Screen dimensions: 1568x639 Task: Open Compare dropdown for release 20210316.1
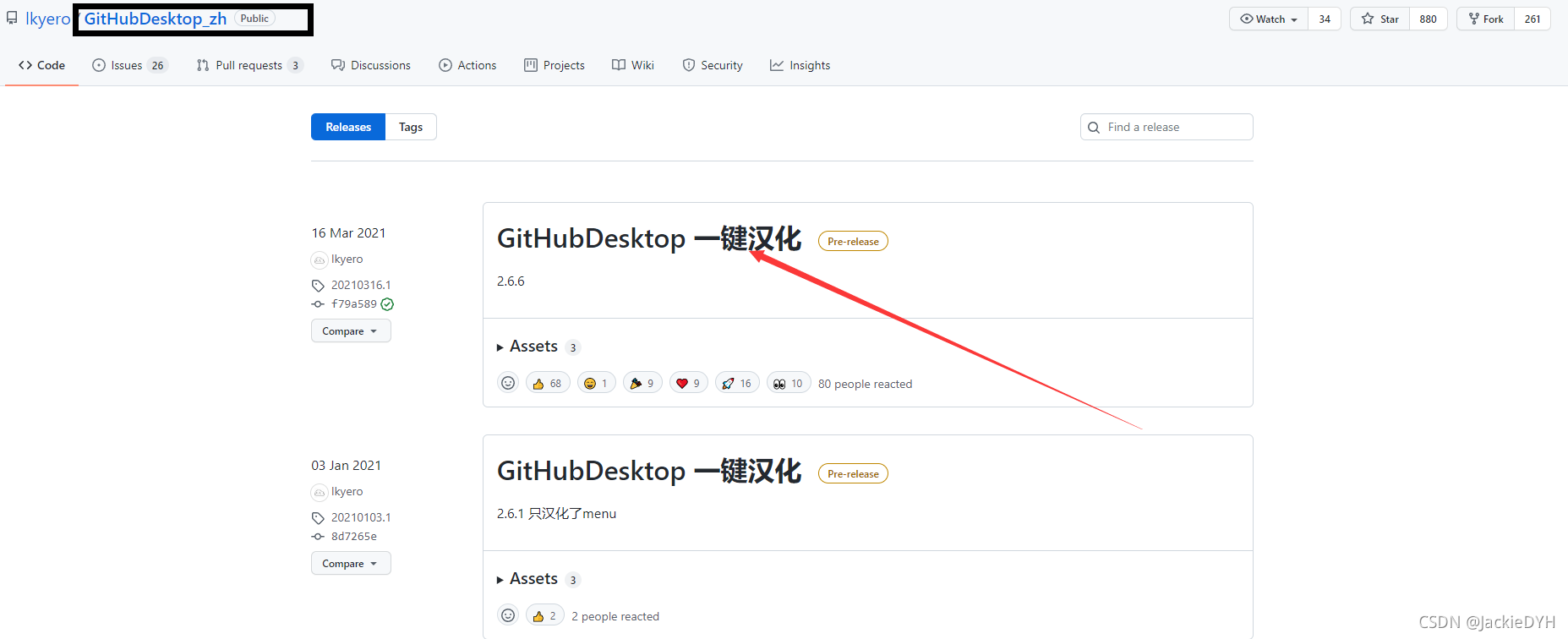pos(351,331)
